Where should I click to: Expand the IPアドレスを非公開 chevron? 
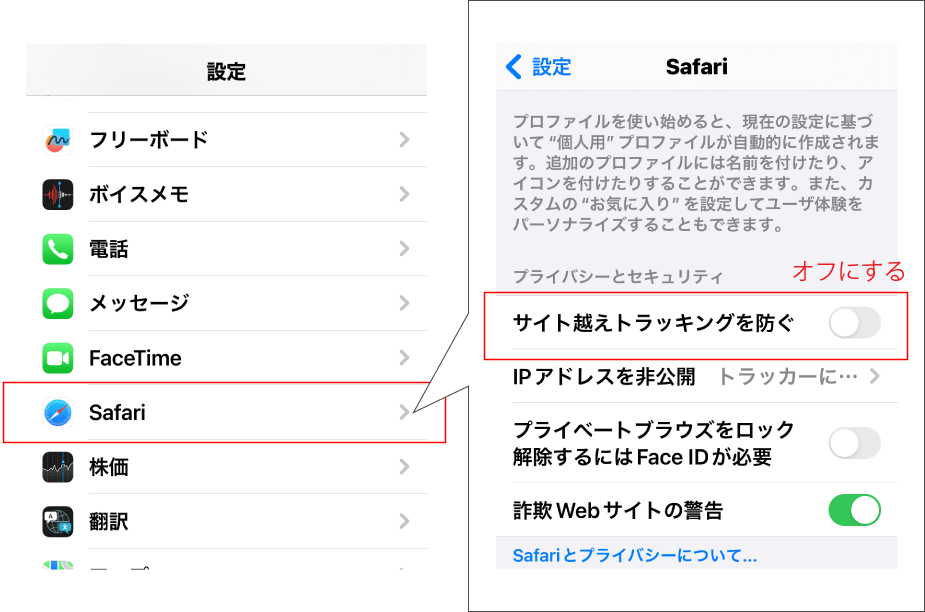[x=875, y=376]
